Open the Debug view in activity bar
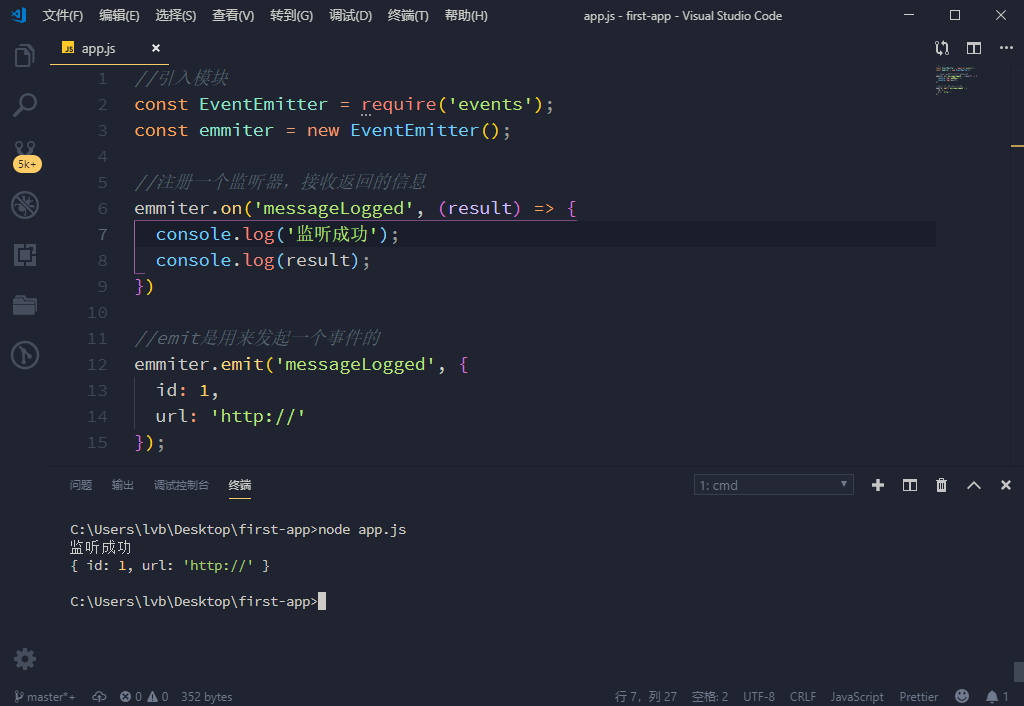Screen dimensions: 1024x706 point(25,205)
